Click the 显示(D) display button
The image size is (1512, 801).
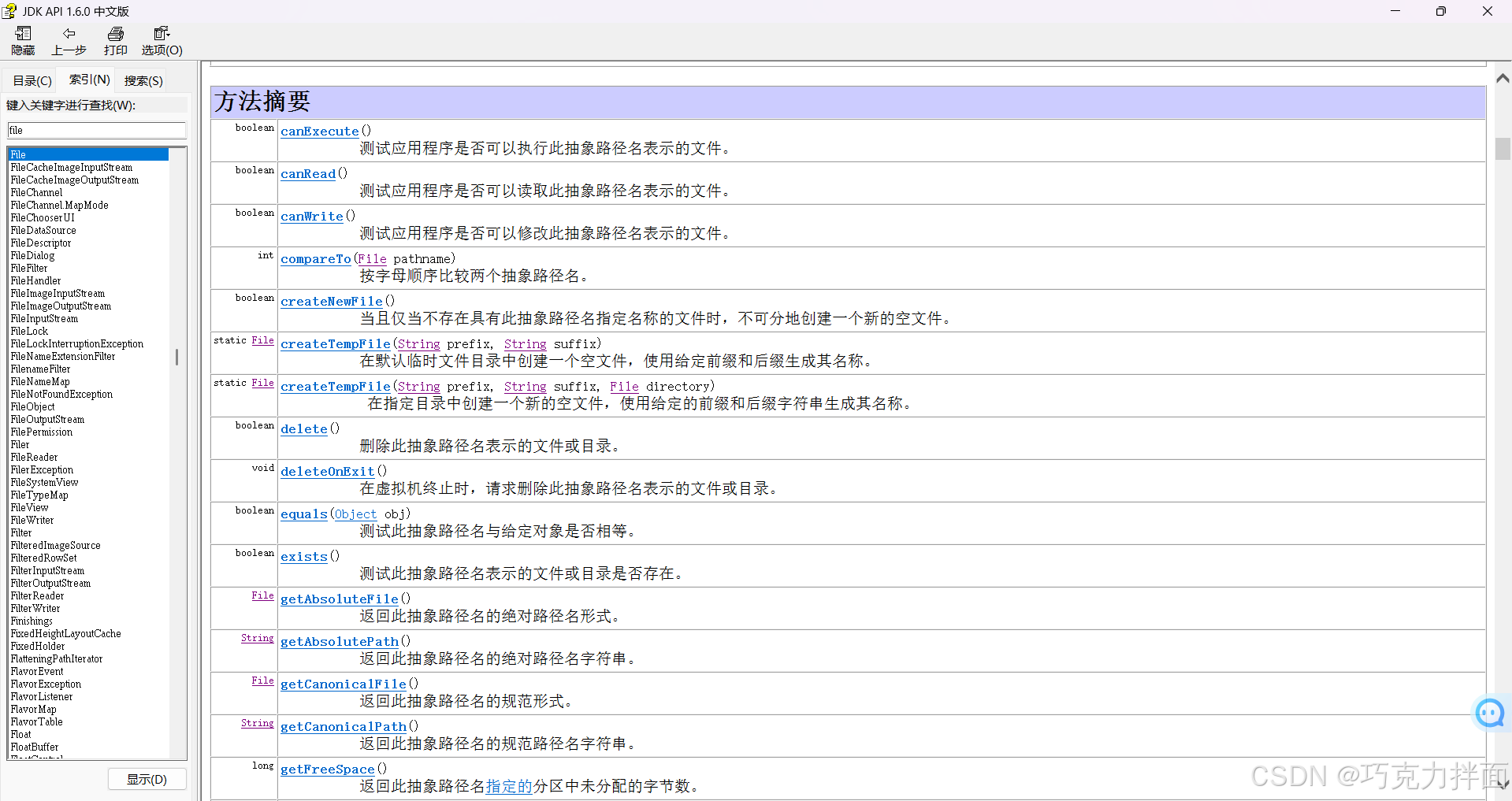[147, 779]
